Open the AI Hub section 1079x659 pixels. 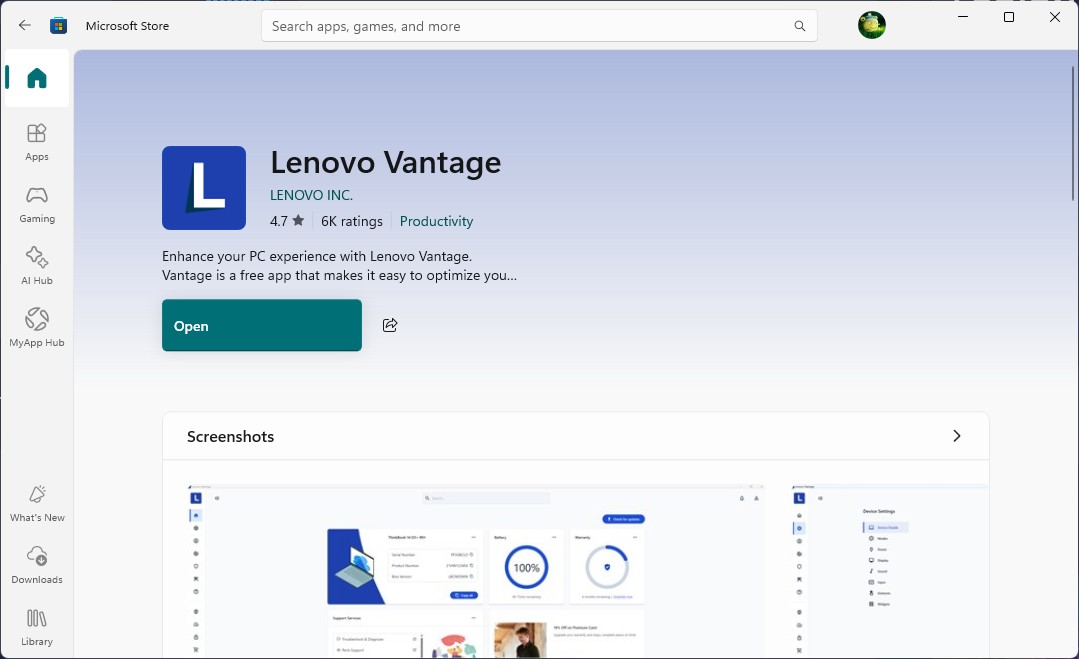point(36,266)
